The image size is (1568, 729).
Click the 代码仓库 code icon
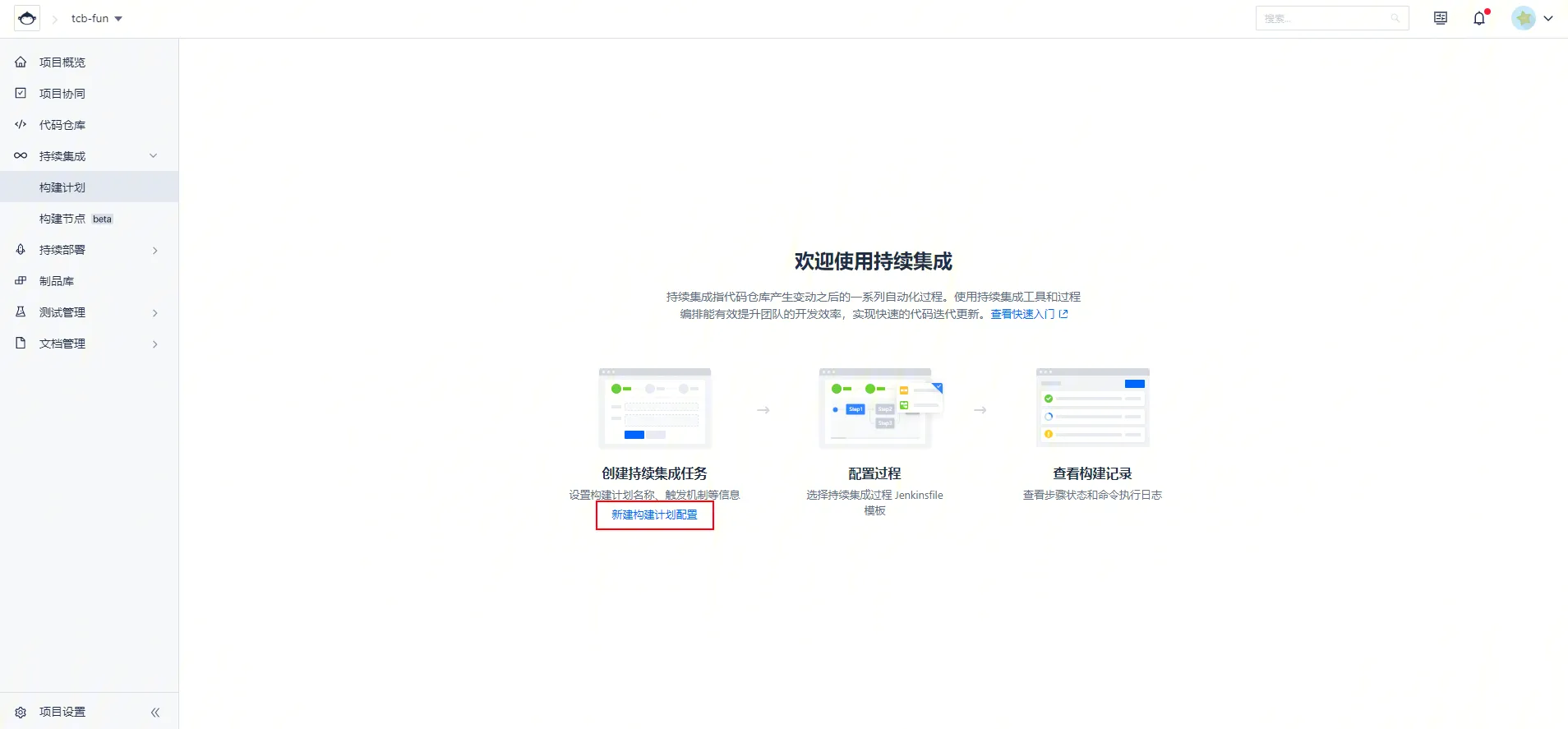coord(21,124)
